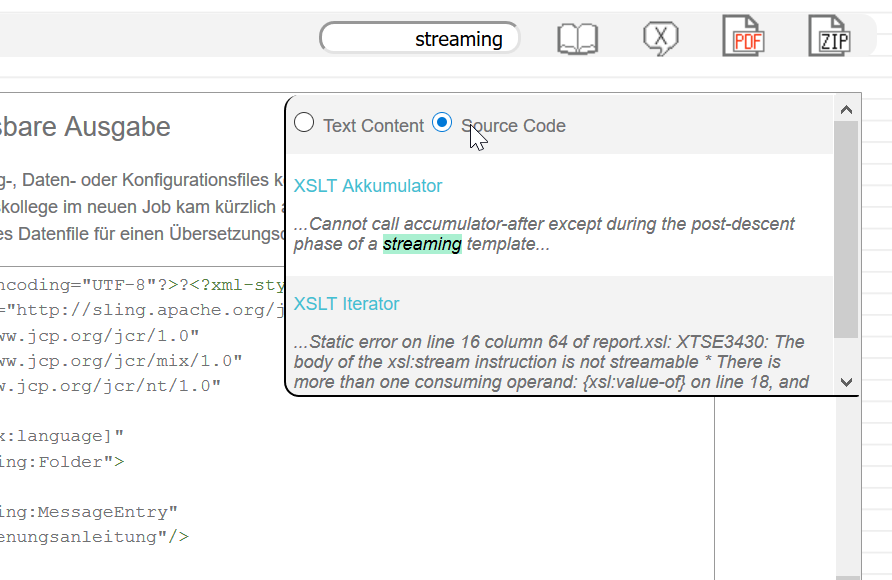Open the XSLT Iterator search result
This screenshot has height=580, width=892.
pos(346,304)
